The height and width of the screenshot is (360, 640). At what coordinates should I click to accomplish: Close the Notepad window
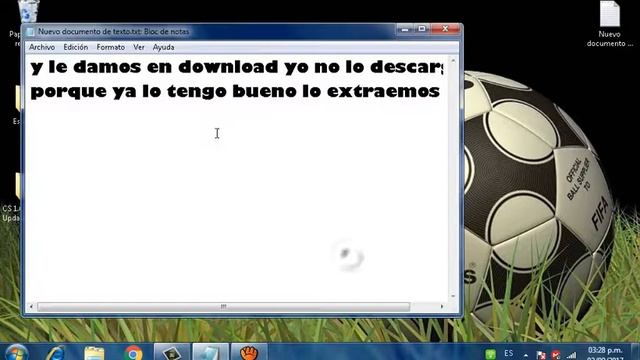(445, 29)
